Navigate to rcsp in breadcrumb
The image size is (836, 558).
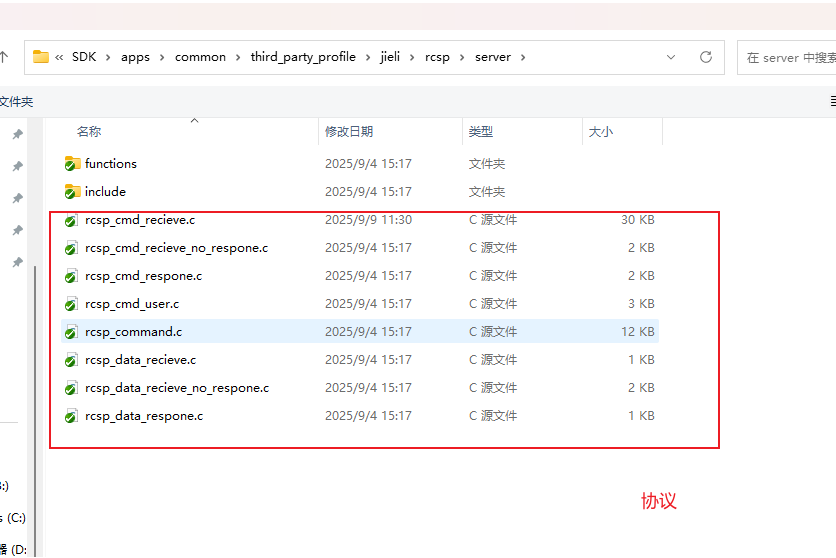click(437, 57)
